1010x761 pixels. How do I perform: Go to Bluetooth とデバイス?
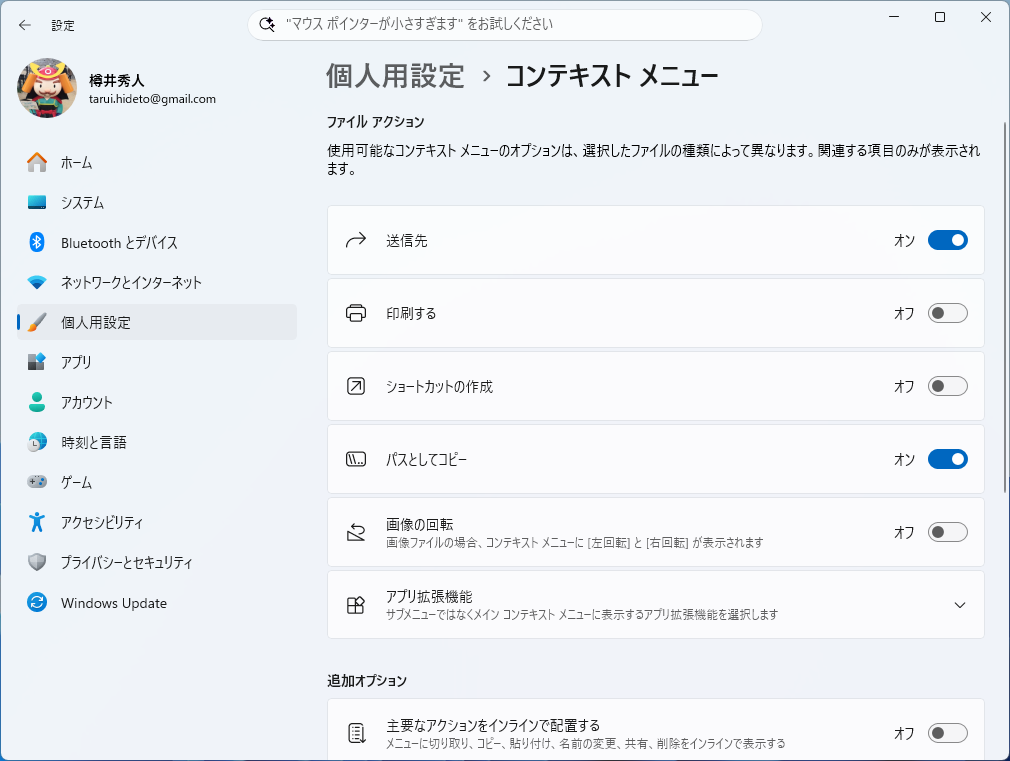coord(157,242)
